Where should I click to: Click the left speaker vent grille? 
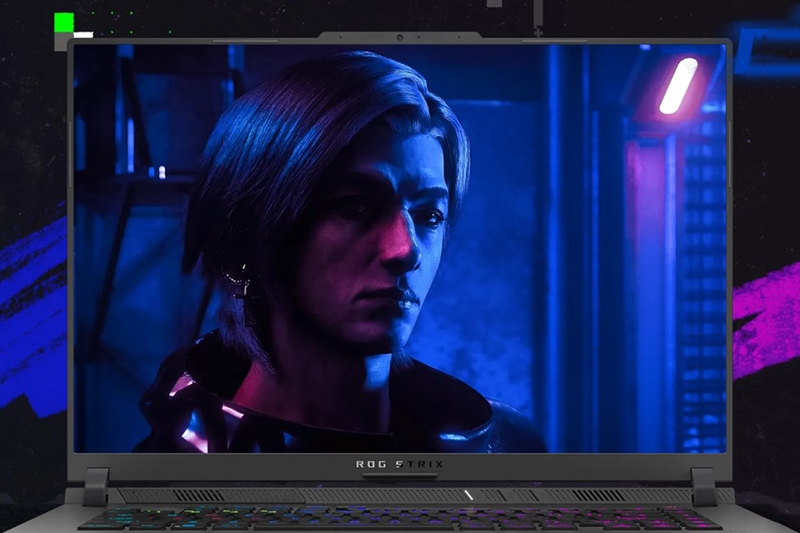tap(197, 495)
